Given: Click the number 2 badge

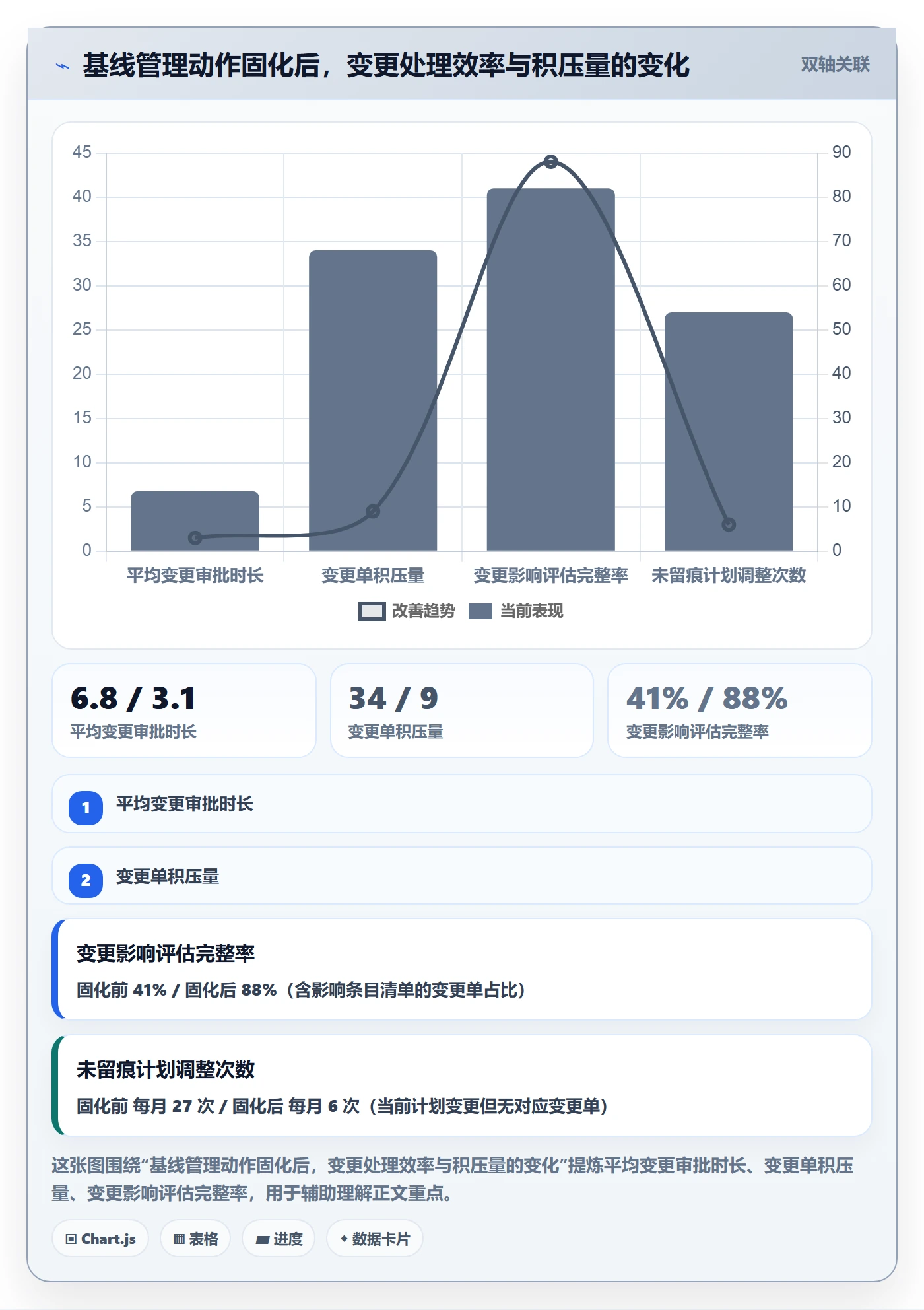Looking at the screenshot, I should coord(86,880).
